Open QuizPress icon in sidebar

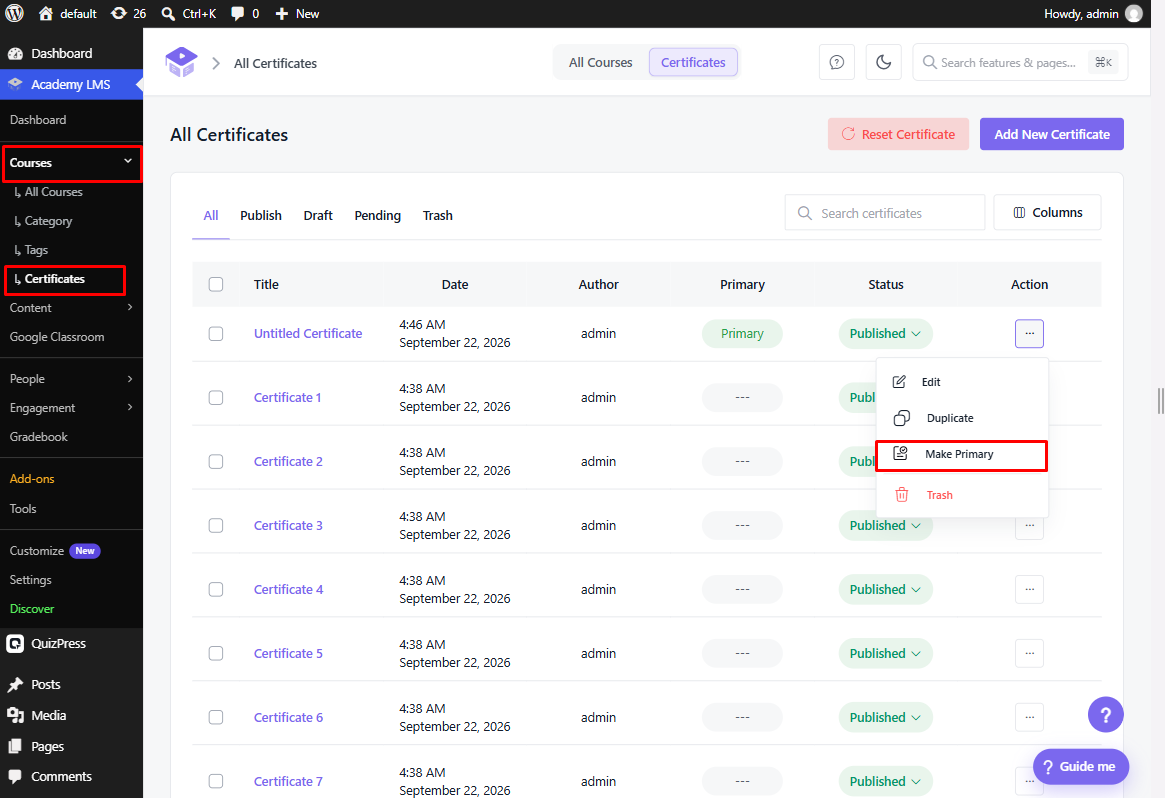(15, 643)
